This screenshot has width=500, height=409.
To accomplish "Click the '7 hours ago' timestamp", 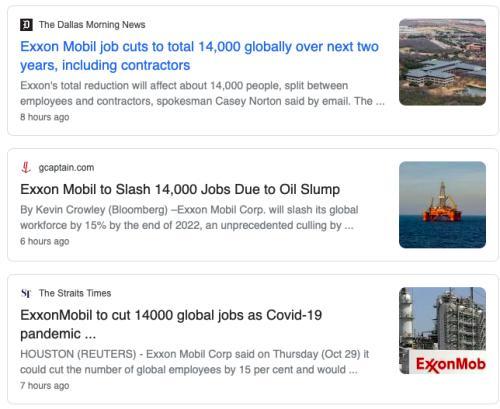I will pyautogui.click(x=45, y=386).
